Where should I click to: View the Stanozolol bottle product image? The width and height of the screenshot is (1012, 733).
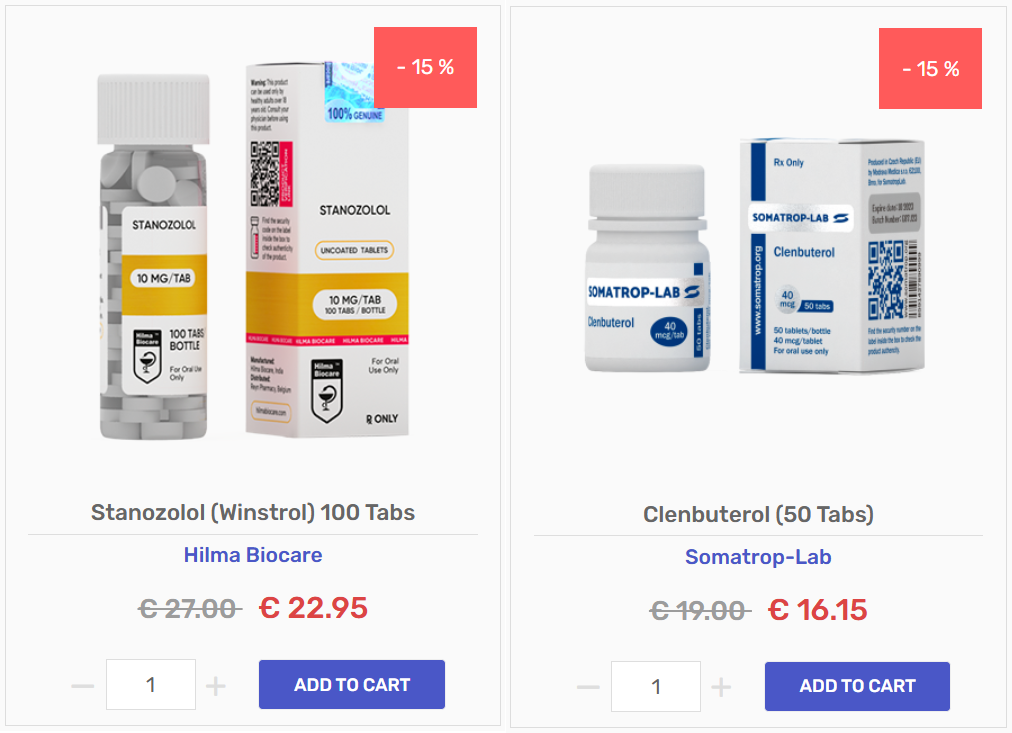[154, 257]
